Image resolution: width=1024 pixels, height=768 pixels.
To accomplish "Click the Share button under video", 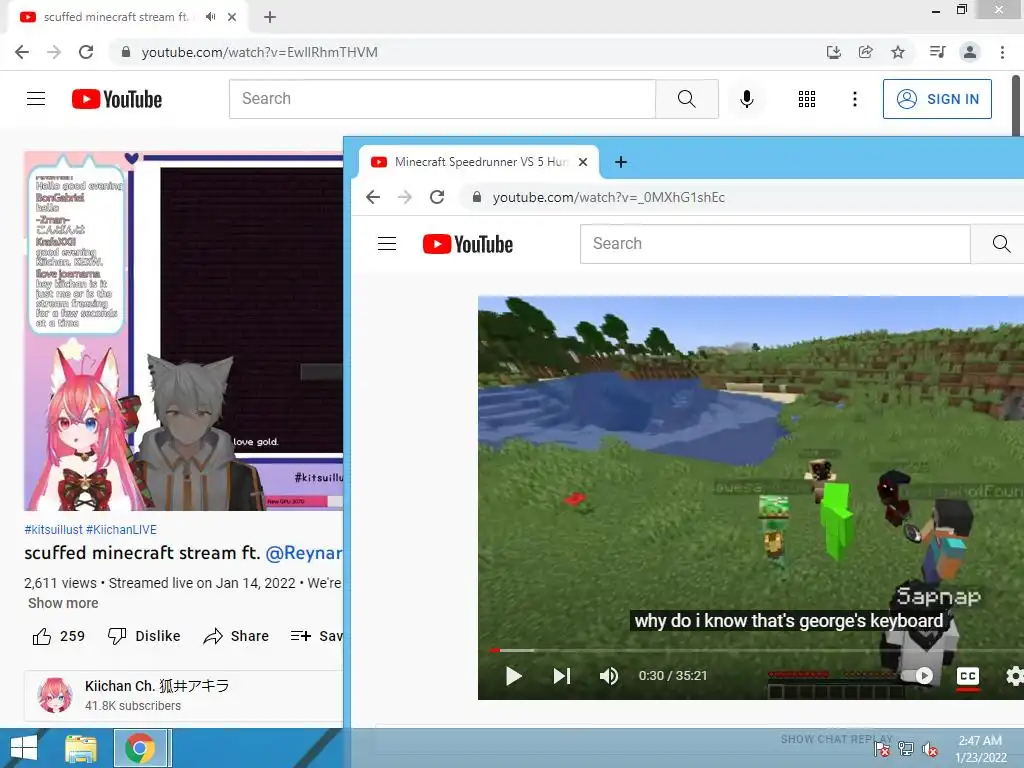I will click(236, 636).
